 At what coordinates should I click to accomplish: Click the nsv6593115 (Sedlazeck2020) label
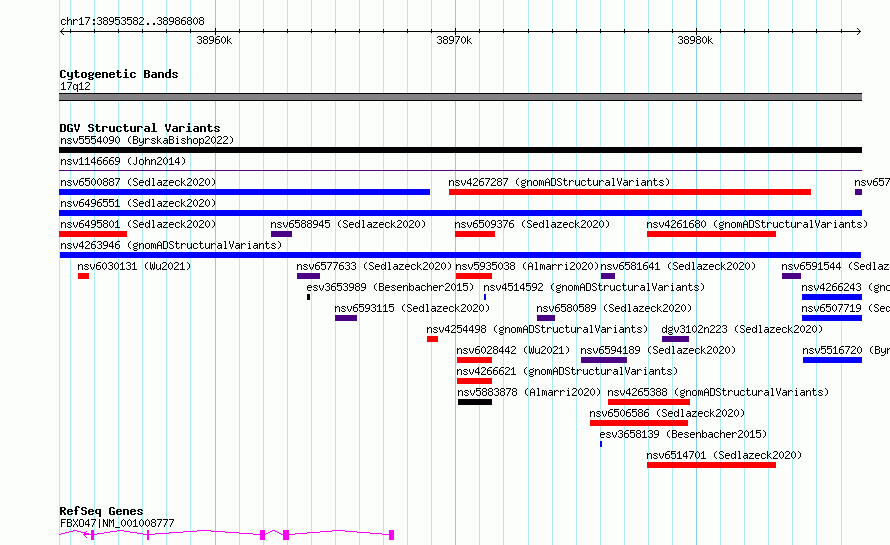tap(412, 308)
